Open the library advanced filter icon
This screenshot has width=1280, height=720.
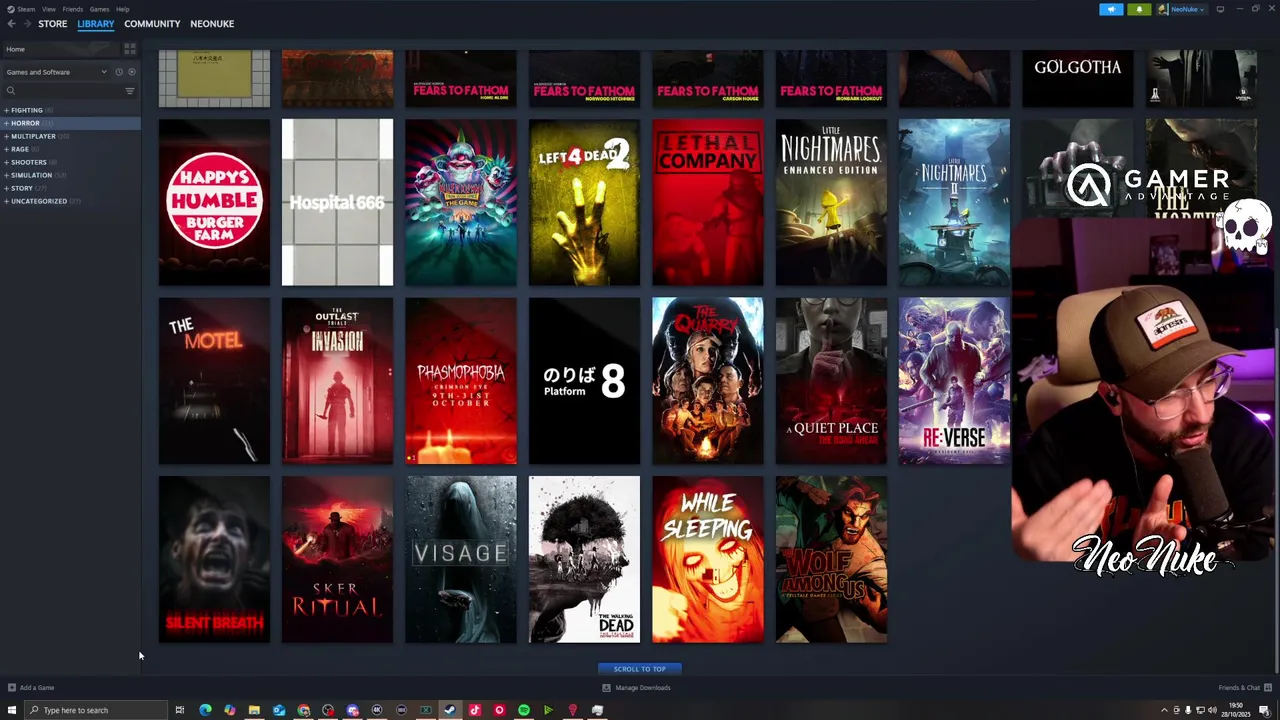pyautogui.click(x=130, y=92)
